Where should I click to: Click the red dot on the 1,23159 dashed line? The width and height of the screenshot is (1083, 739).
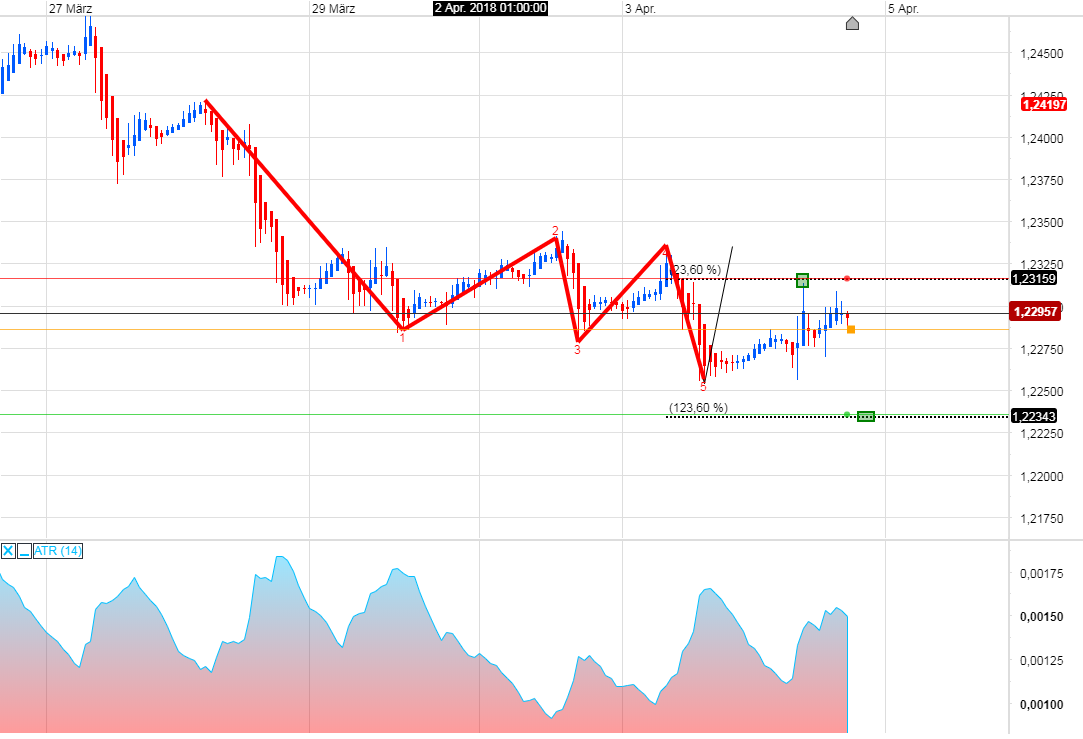(x=847, y=279)
